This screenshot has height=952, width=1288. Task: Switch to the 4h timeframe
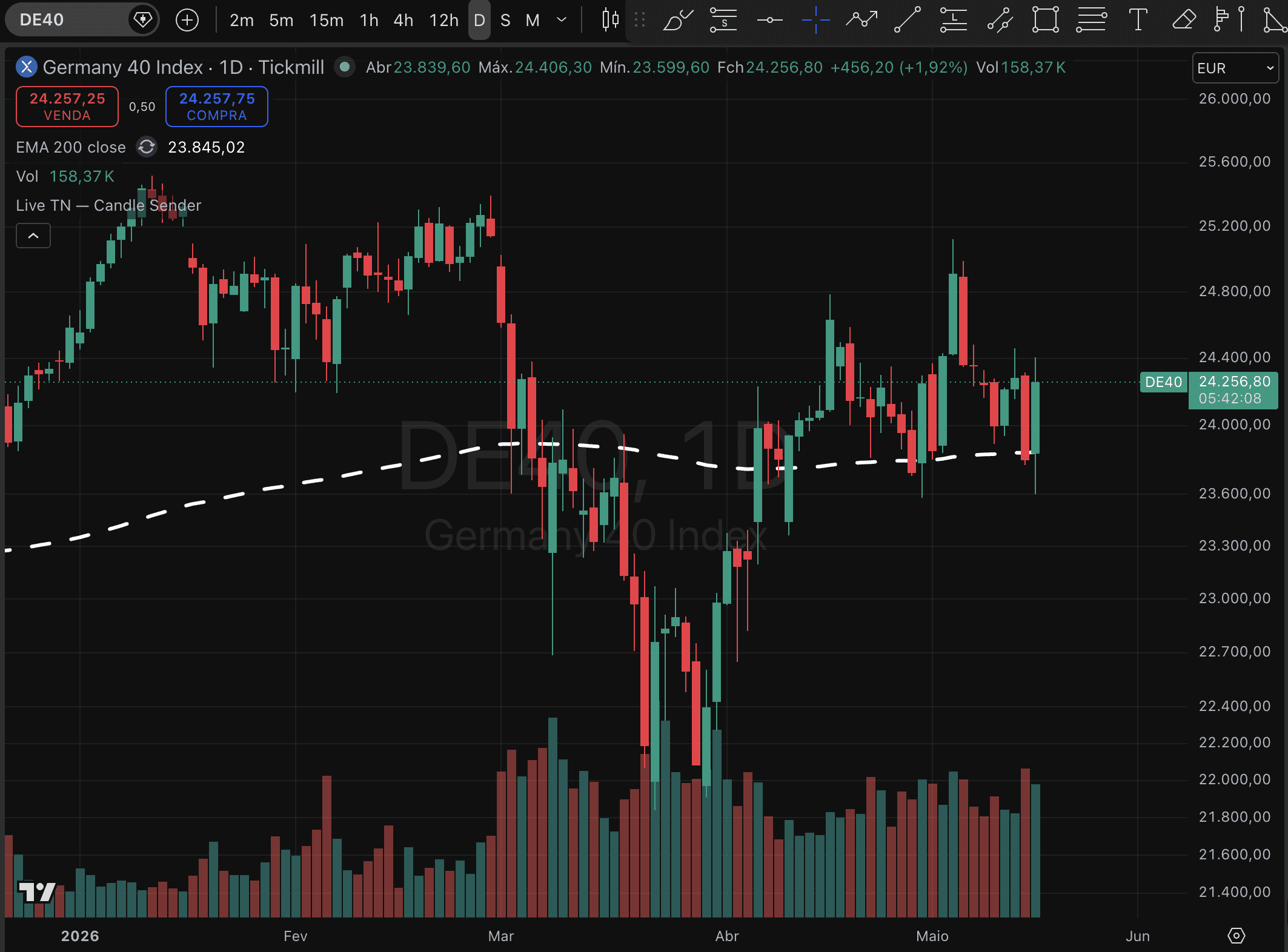pyautogui.click(x=403, y=21)
